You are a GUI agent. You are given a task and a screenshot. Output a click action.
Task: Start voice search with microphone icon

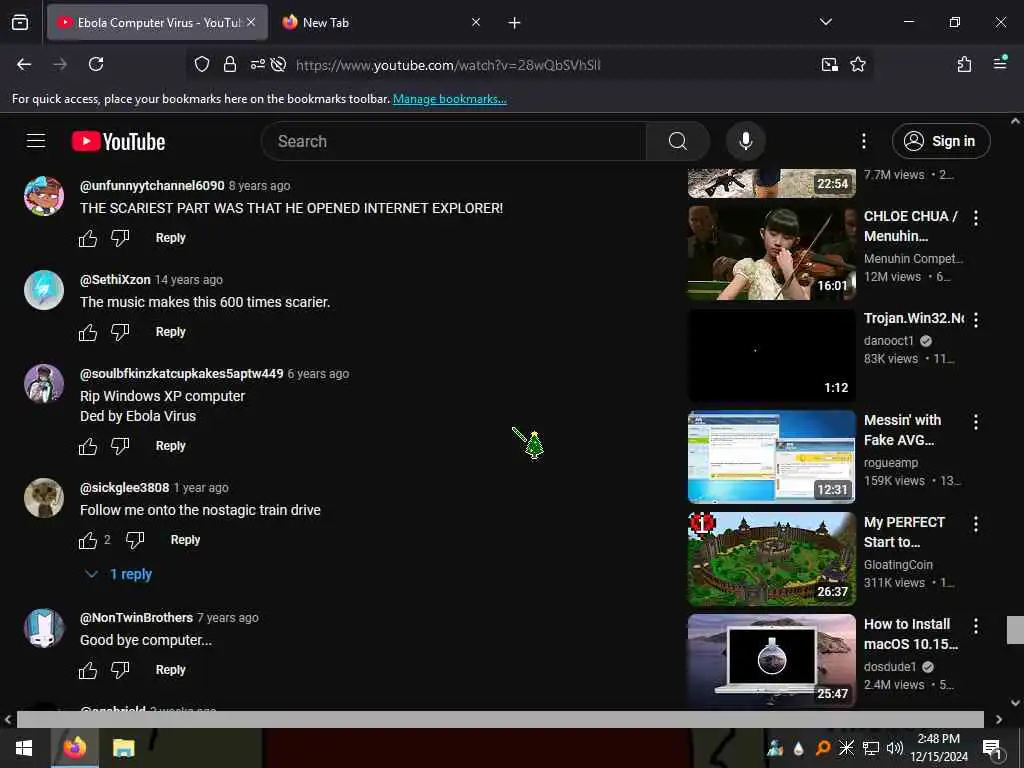click(x=745, y=141)
